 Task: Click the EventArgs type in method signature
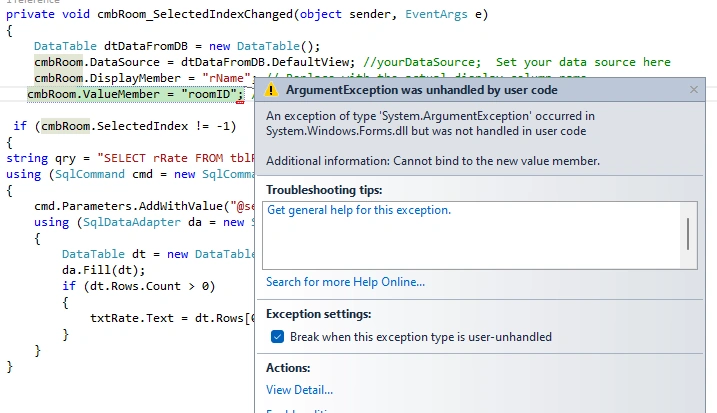click(x=436, y=14)
